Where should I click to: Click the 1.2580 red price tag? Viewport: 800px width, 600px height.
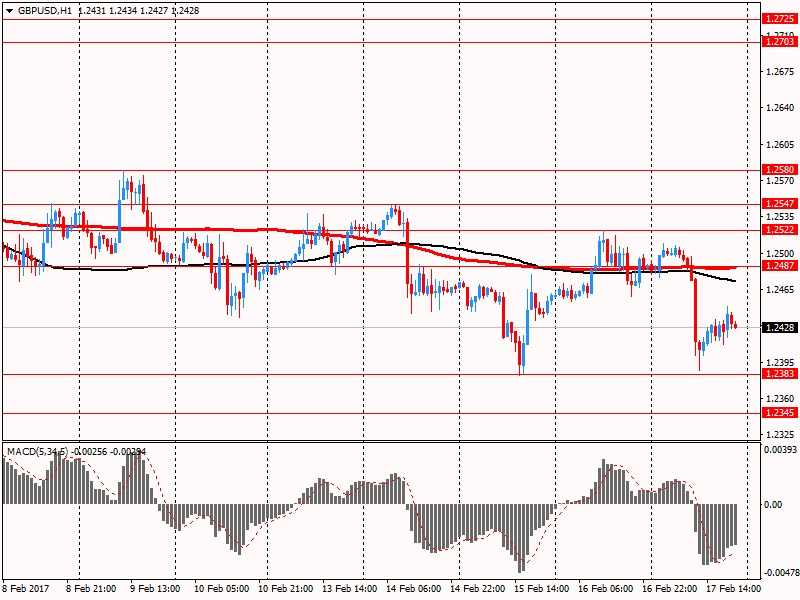pyautogui.click(x=778, y=170)
